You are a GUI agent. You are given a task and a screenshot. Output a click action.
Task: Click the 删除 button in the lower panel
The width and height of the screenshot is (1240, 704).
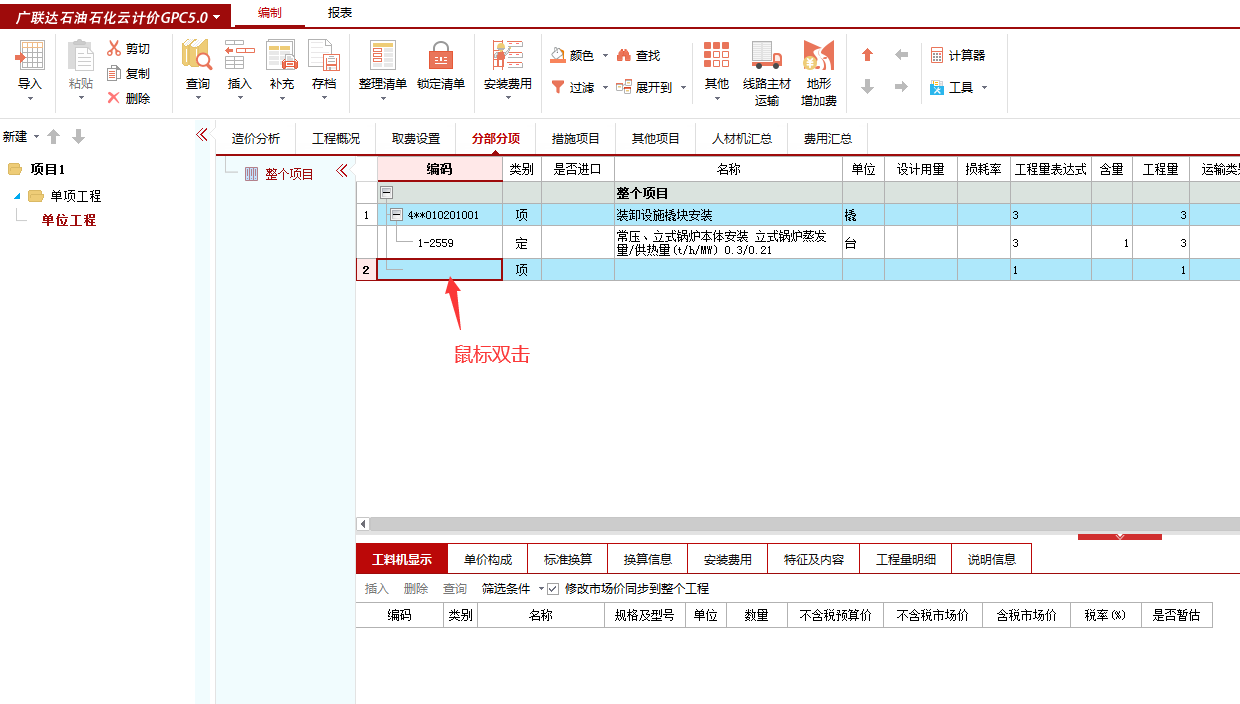[419, 588]
